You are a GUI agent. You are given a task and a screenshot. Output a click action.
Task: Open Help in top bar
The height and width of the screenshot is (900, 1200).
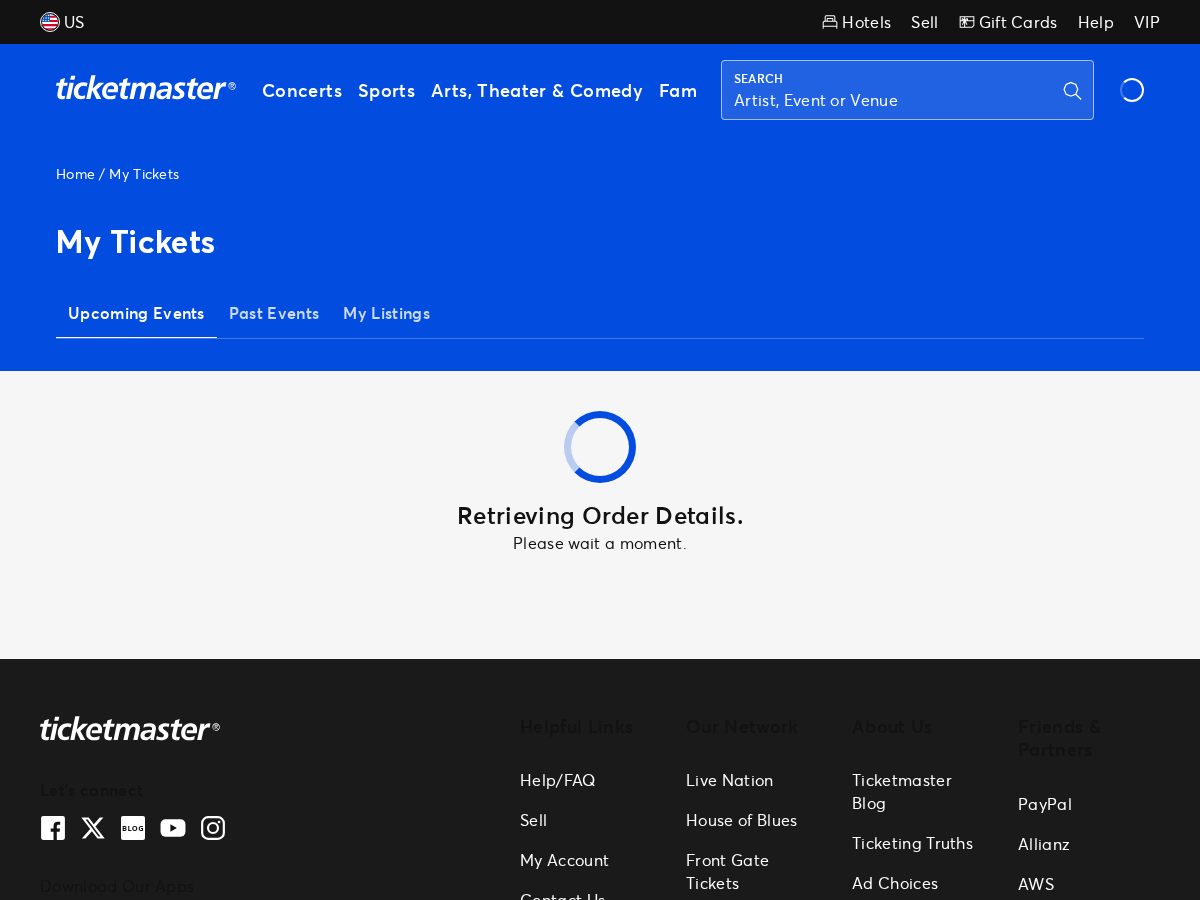point(1095,22)
